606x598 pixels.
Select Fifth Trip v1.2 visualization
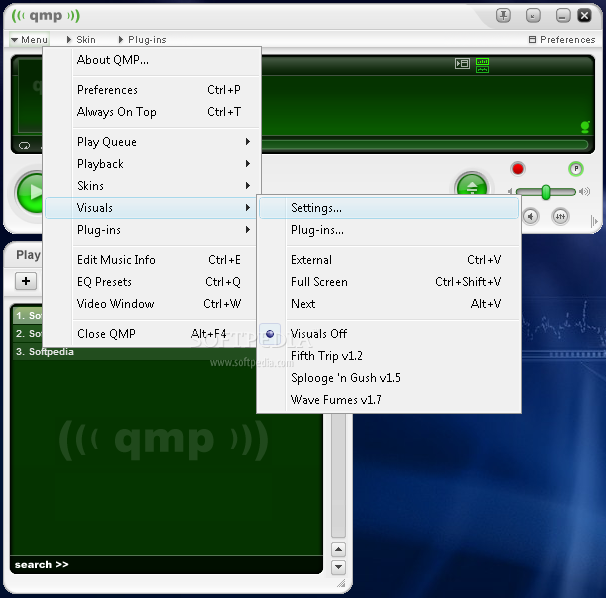click(389, 356)
